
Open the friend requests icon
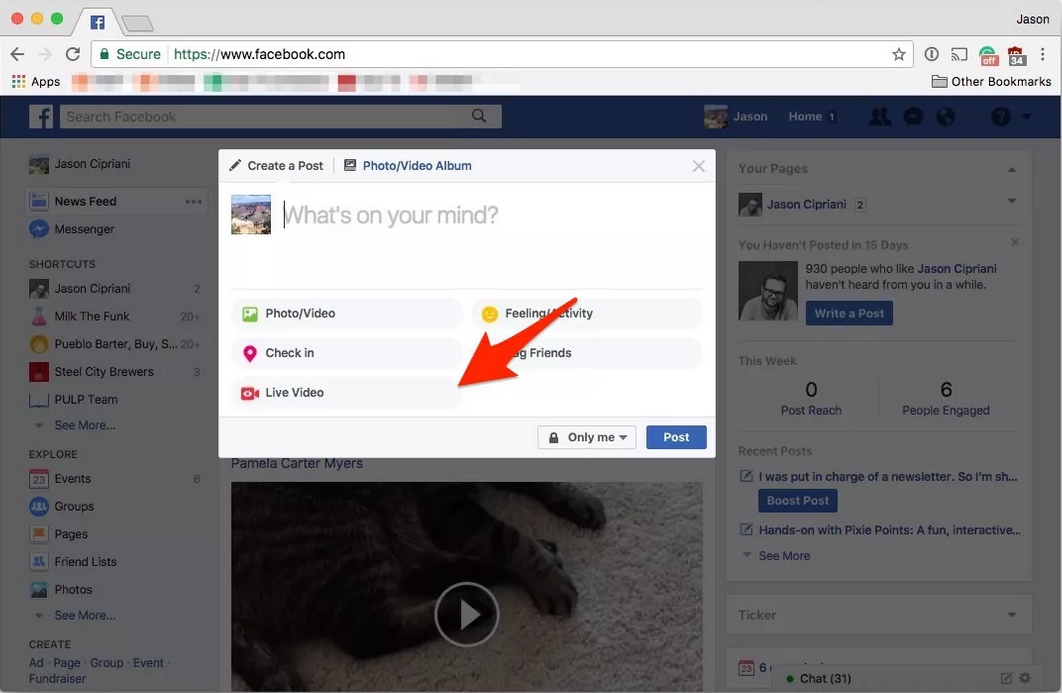(x=879, y=116)
